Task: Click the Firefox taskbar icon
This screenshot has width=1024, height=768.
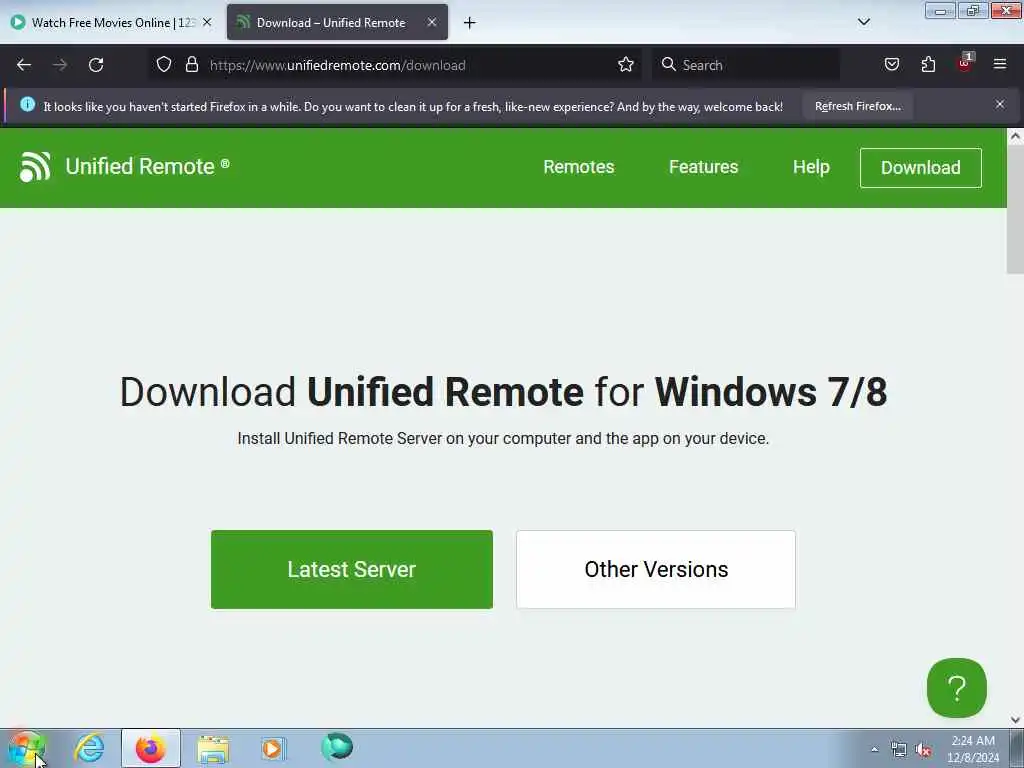Action: (x=150, y=748)
